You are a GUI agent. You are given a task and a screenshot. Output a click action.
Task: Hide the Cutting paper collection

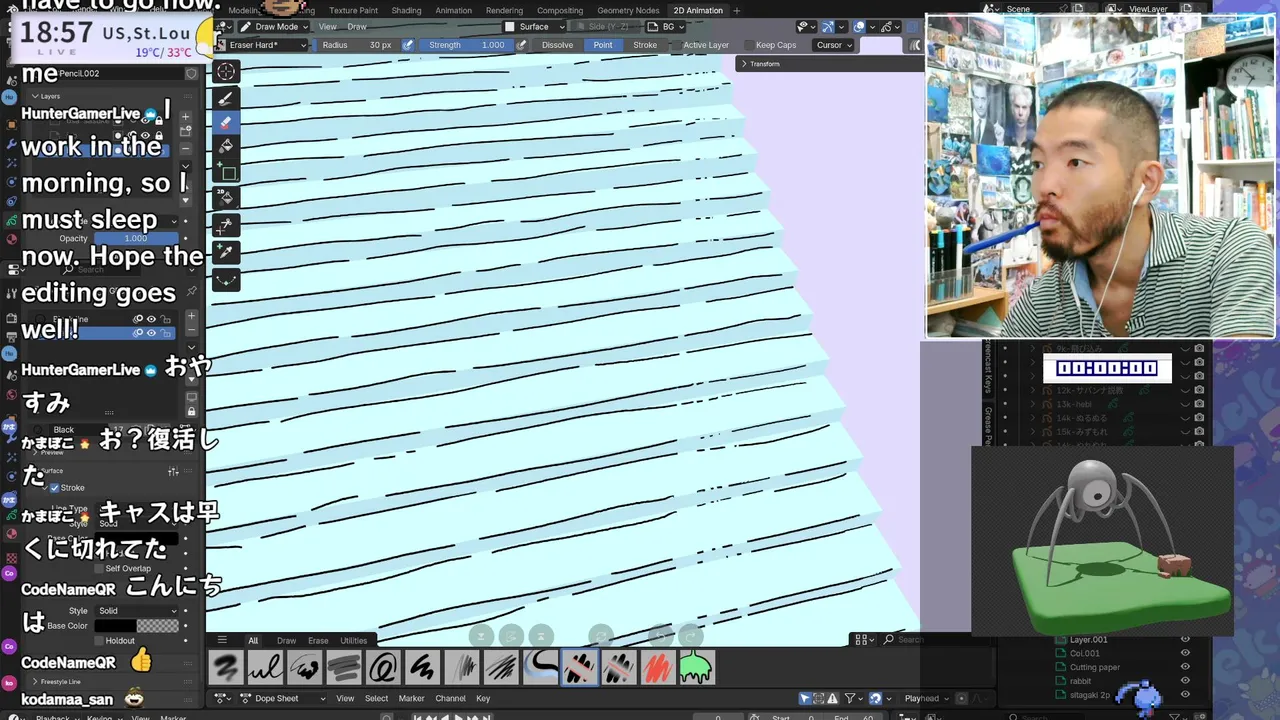point(1185,667)
